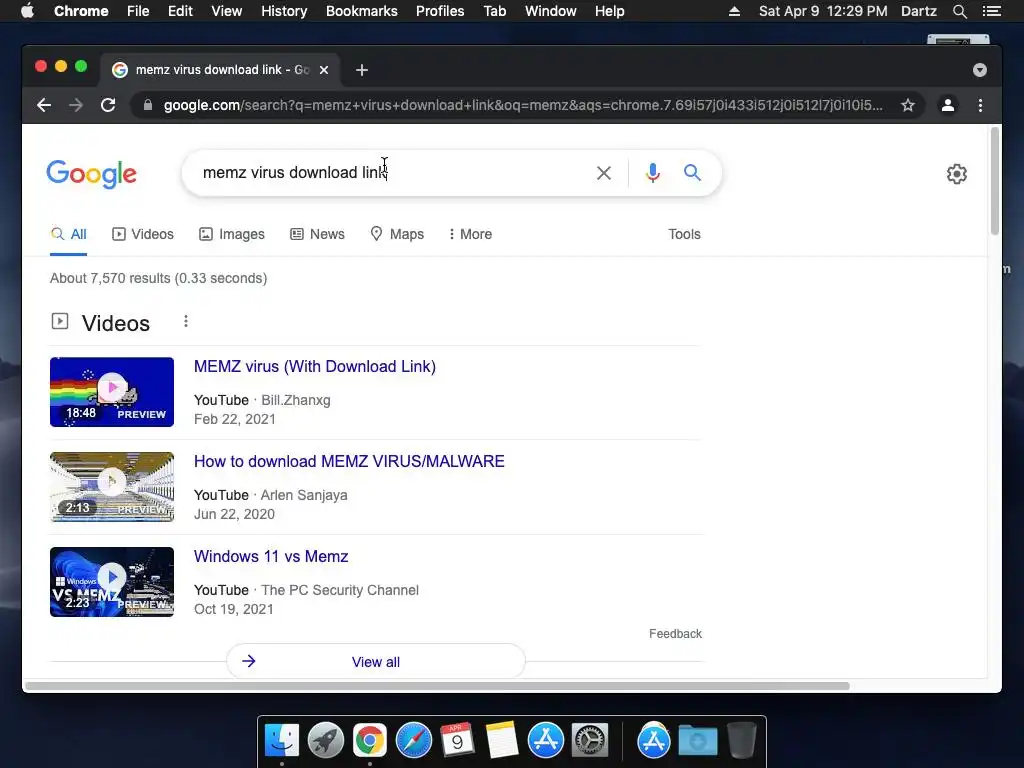
Task: Reload the page with the refresh icon
Action: coord(108,105)
